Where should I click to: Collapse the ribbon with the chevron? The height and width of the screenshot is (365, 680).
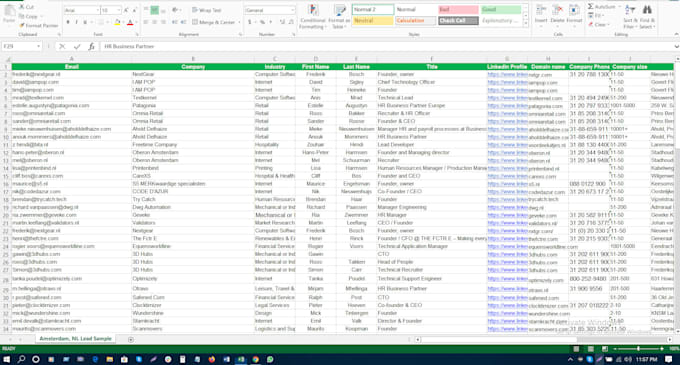676,34
